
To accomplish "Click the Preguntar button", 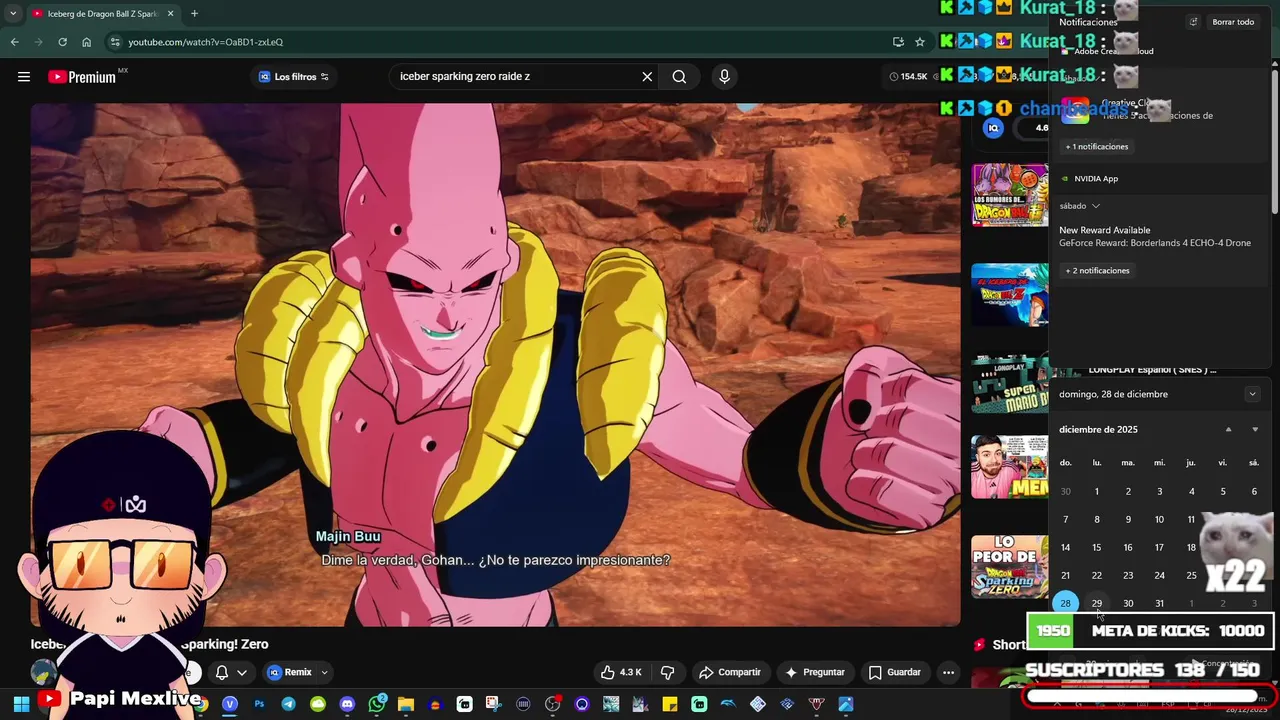I will [815, 672].
